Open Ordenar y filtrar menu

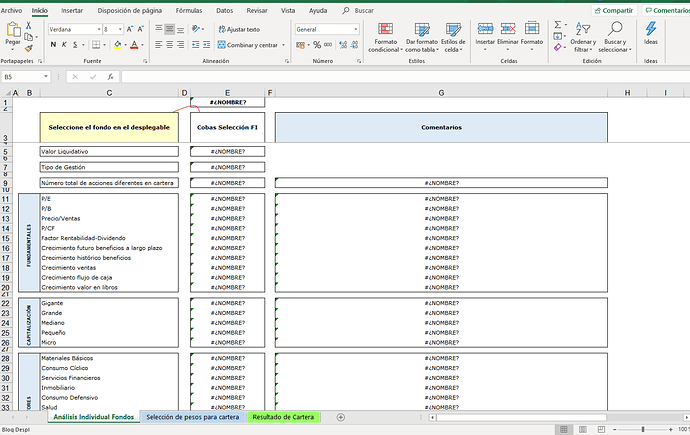(583, 37)
